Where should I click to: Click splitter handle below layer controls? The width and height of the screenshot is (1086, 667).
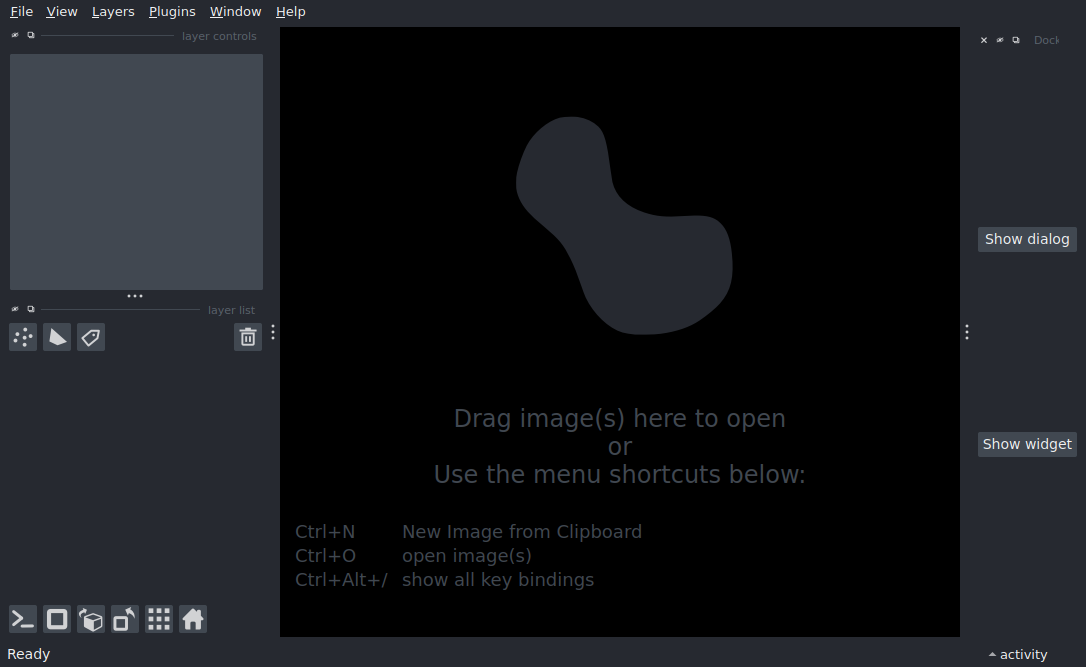135,296
